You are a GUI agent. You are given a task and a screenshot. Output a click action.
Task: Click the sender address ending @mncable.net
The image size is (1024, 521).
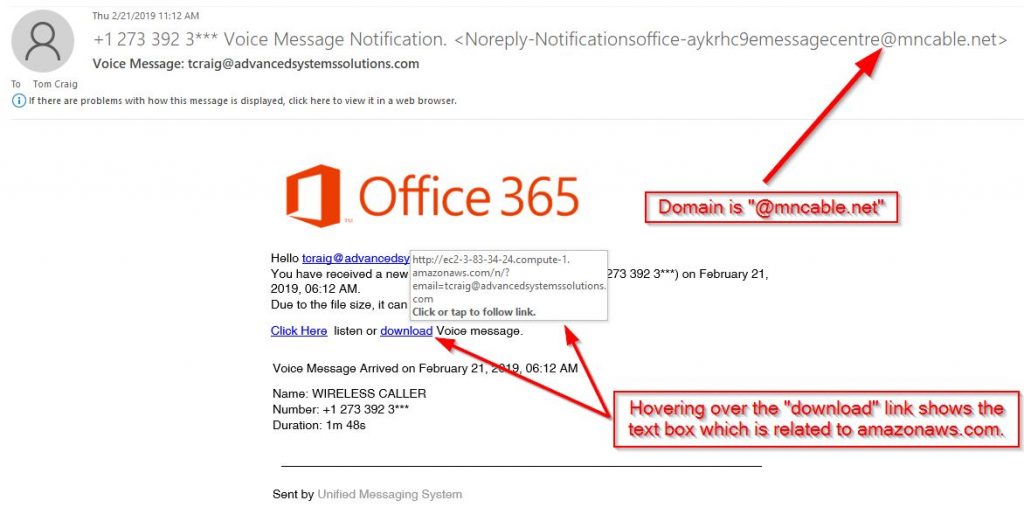[731, 40]
